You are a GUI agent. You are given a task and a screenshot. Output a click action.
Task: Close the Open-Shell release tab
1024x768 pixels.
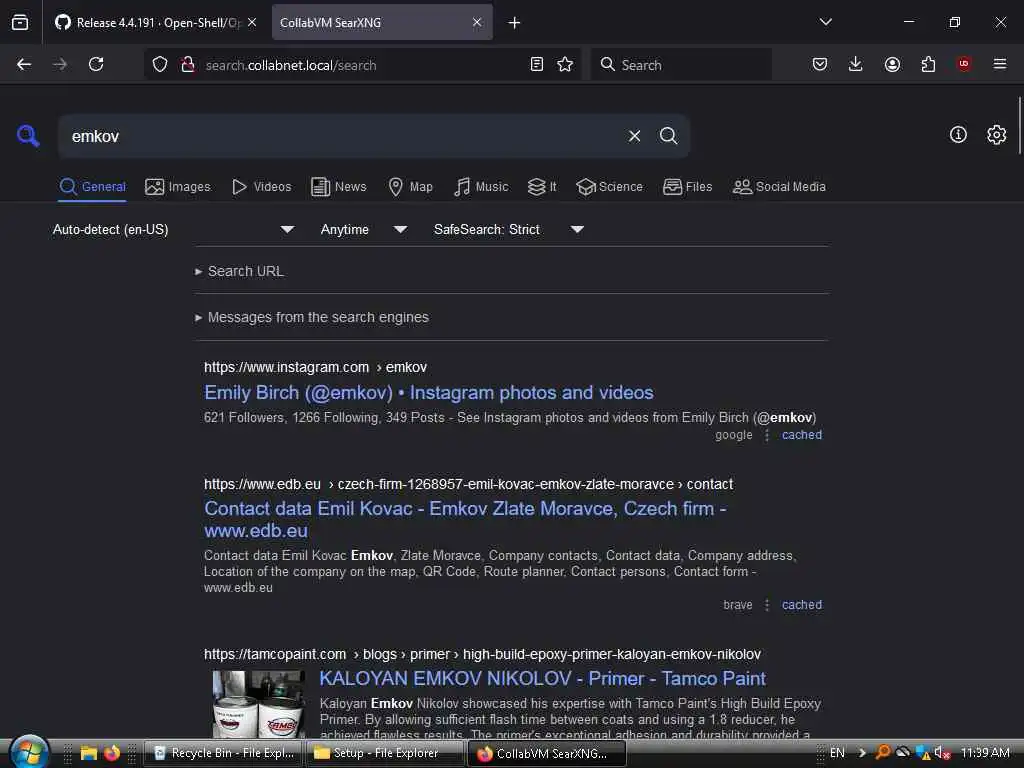252,22
